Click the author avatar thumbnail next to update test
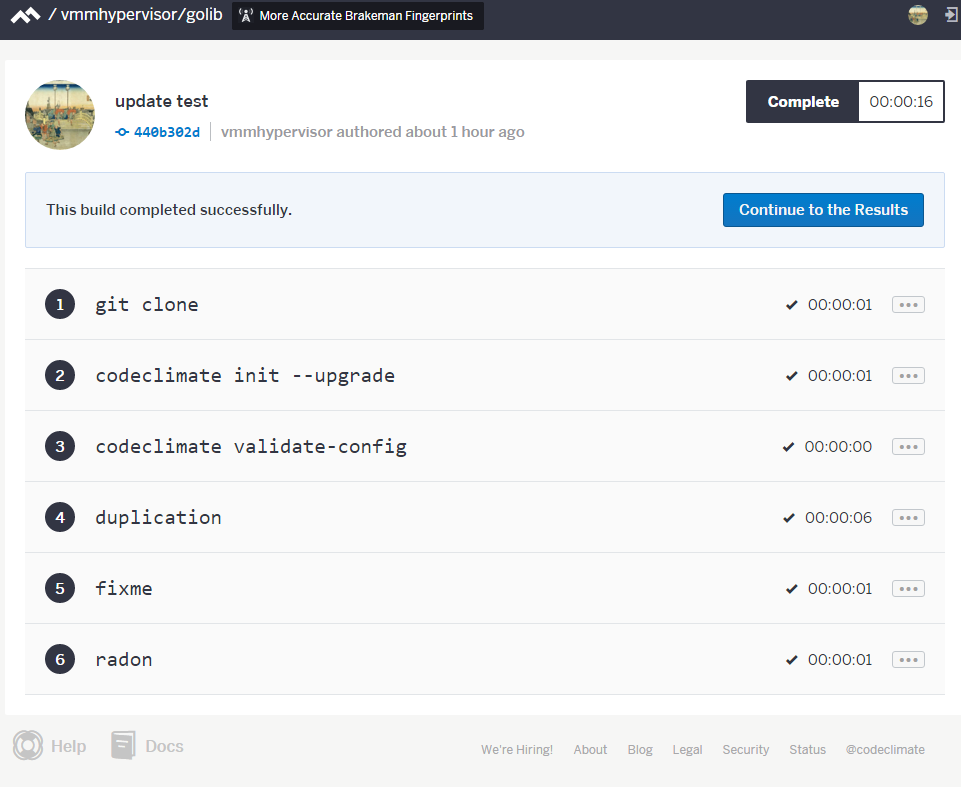Screen dimensions: 961x787 click(x=60, y=115)
